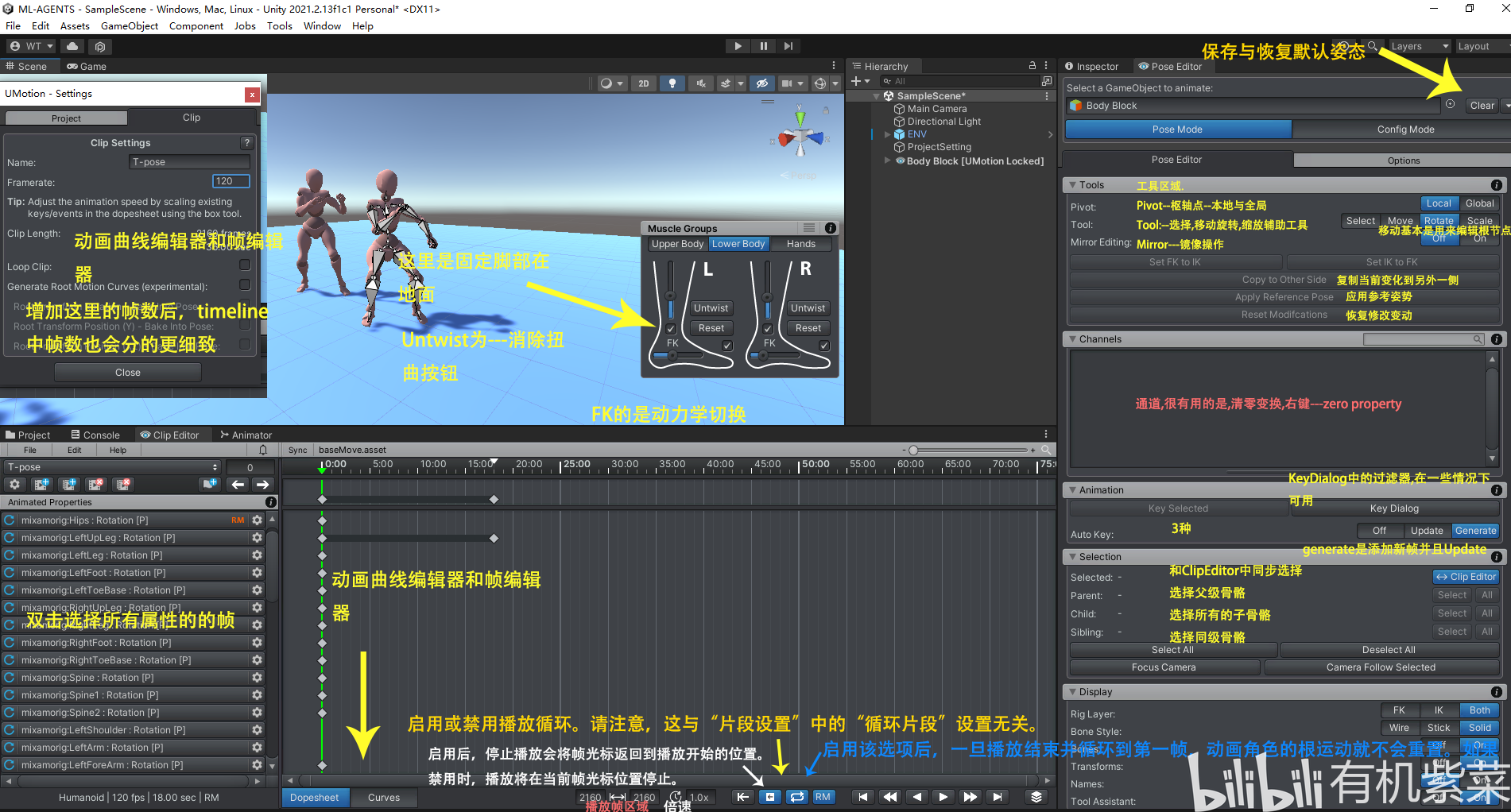
Task: Select Main Camera in Hierarchy
Action: click(x=937, y=109)
